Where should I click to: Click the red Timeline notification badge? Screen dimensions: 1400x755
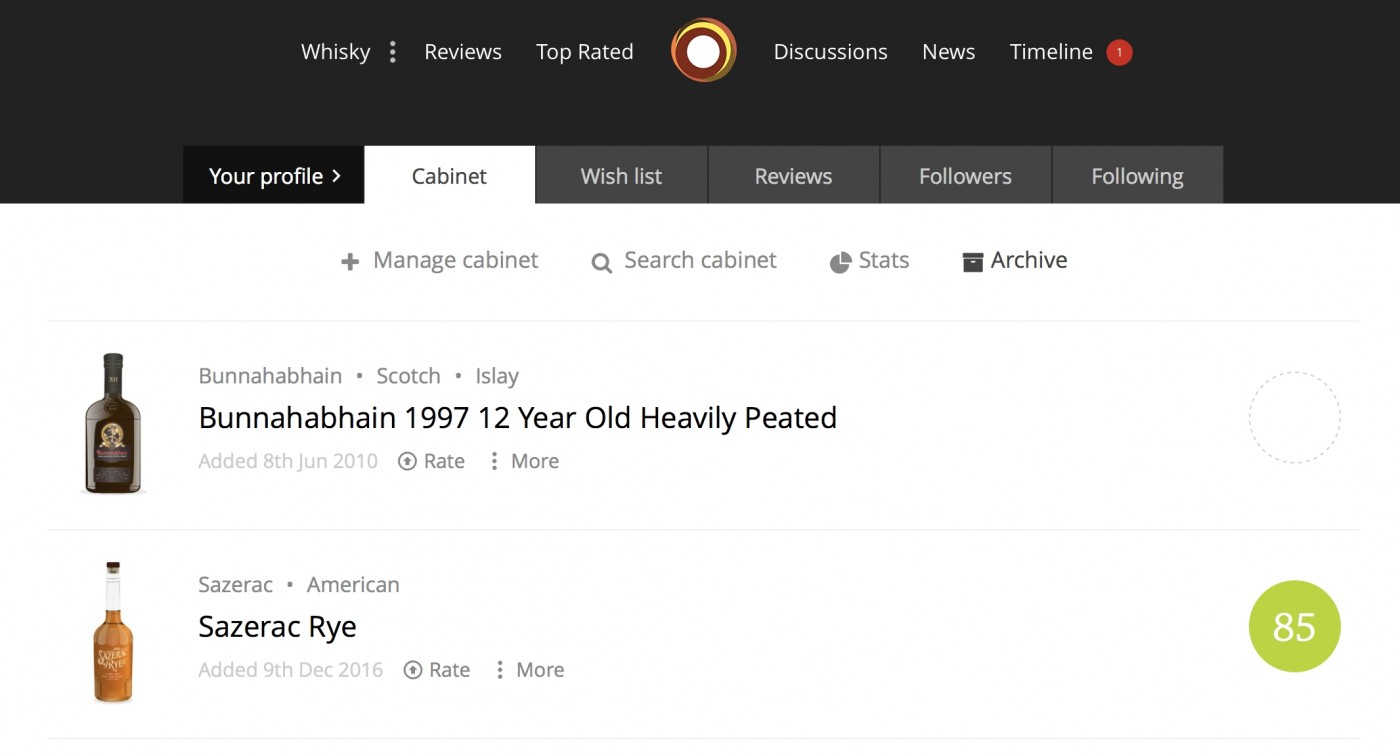click(x=1119, y=52)
